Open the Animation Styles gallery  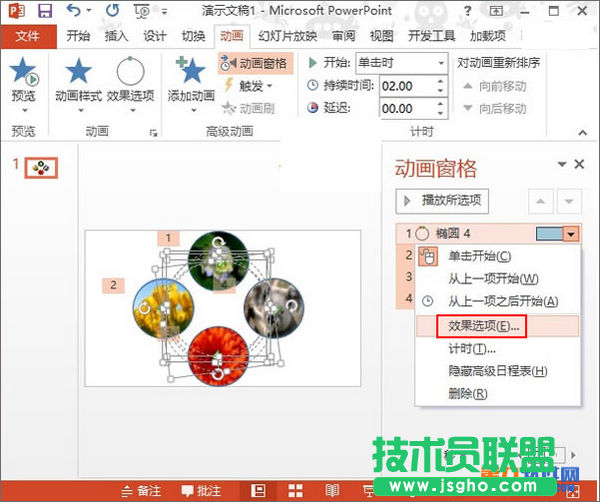tap(78, 85)
